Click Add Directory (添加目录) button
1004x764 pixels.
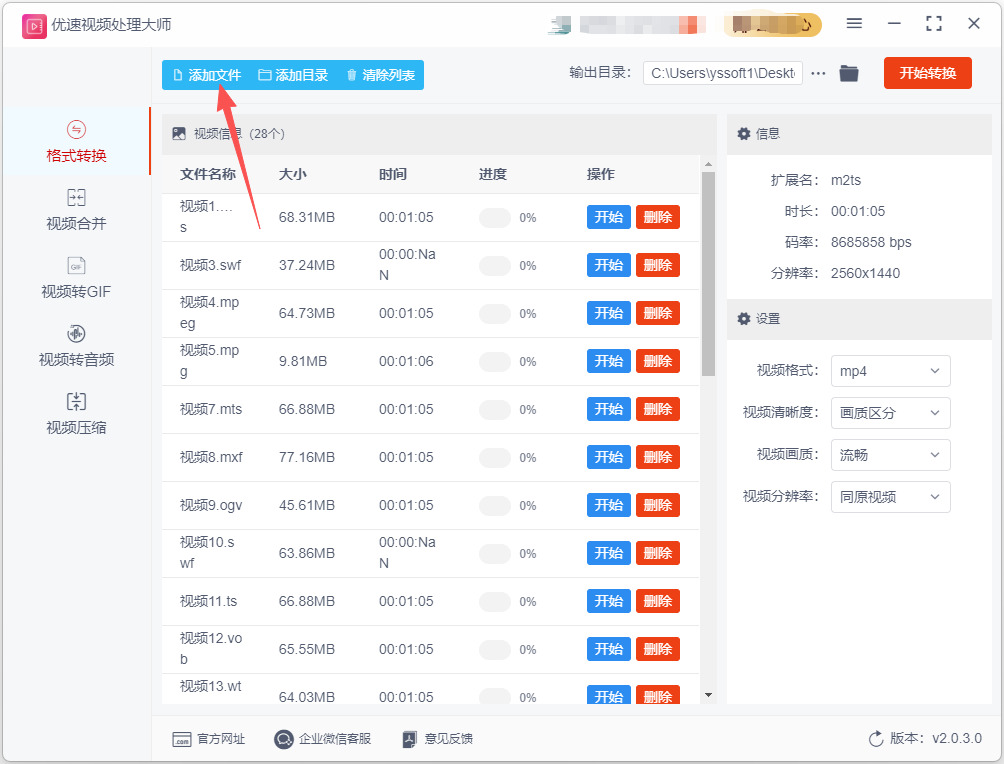[x=293, y=75]
